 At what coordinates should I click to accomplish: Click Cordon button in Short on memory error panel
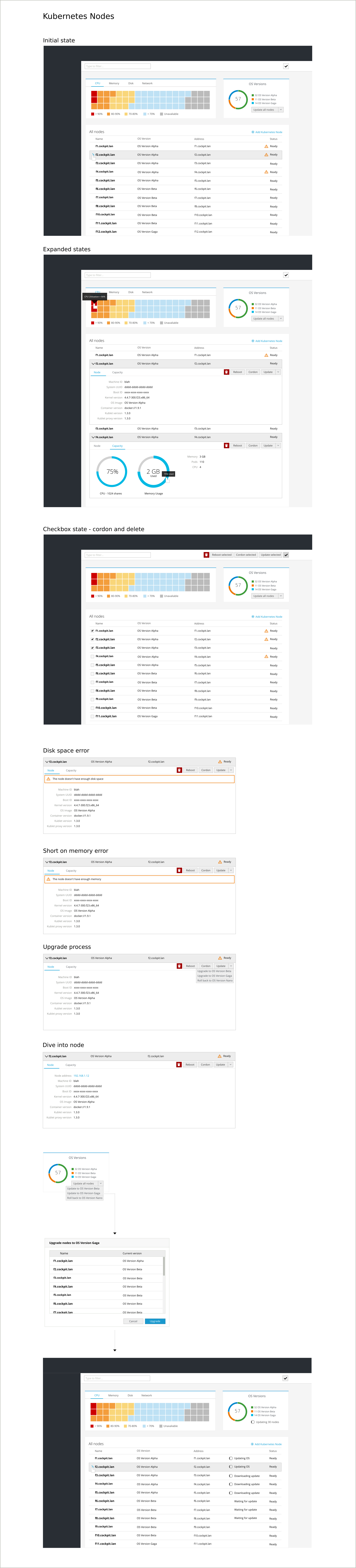[206, 870]
